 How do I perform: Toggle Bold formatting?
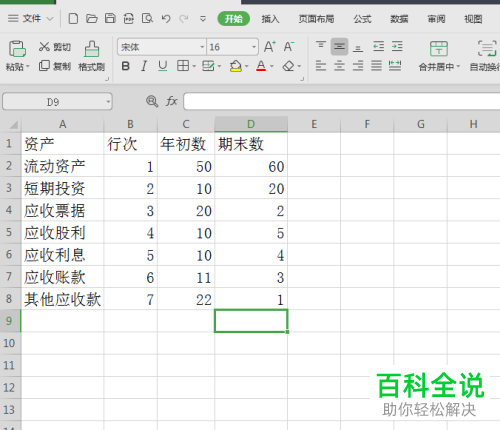[126, 66]
